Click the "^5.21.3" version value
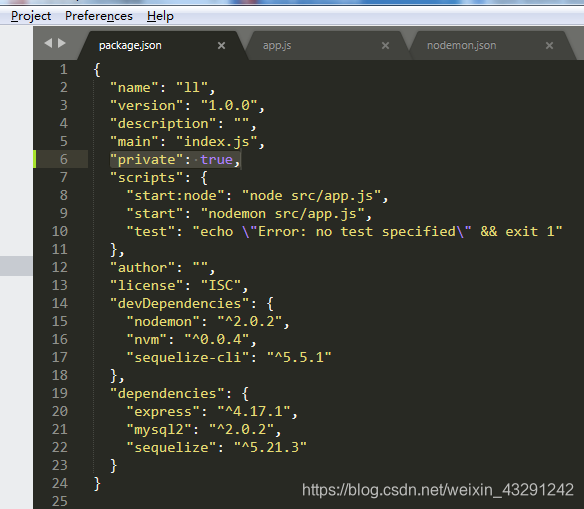This screenshot has height=509, width=584. tap(270, 448)
